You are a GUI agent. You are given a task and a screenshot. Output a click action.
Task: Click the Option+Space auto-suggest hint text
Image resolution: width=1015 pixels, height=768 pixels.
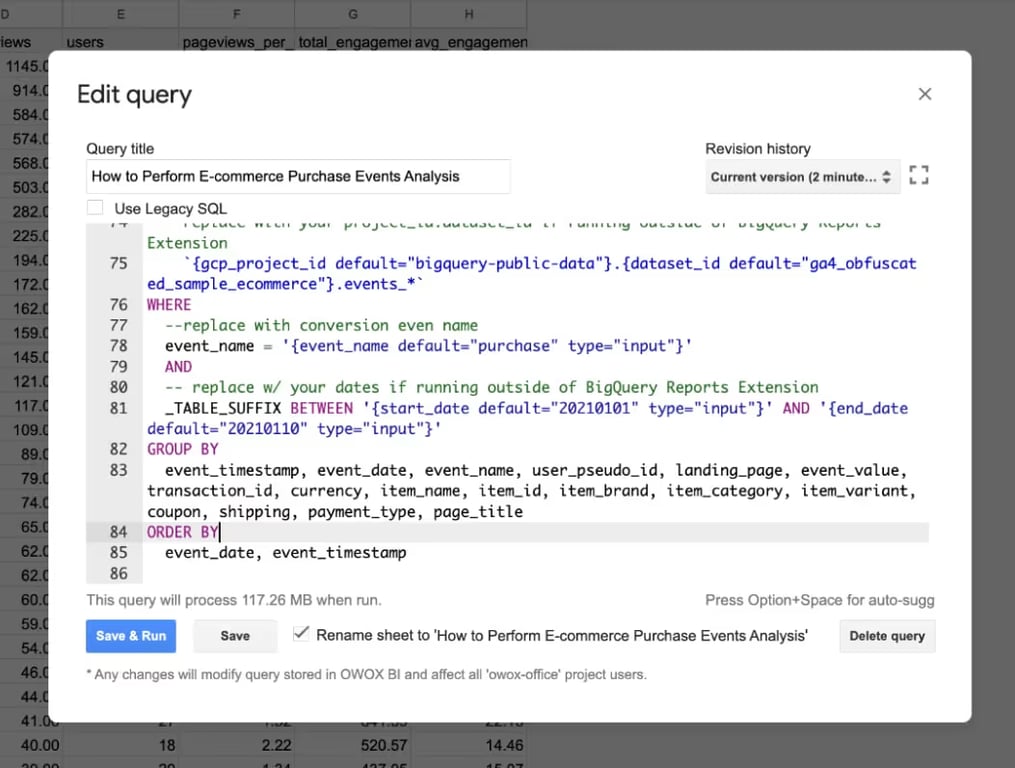820,600
